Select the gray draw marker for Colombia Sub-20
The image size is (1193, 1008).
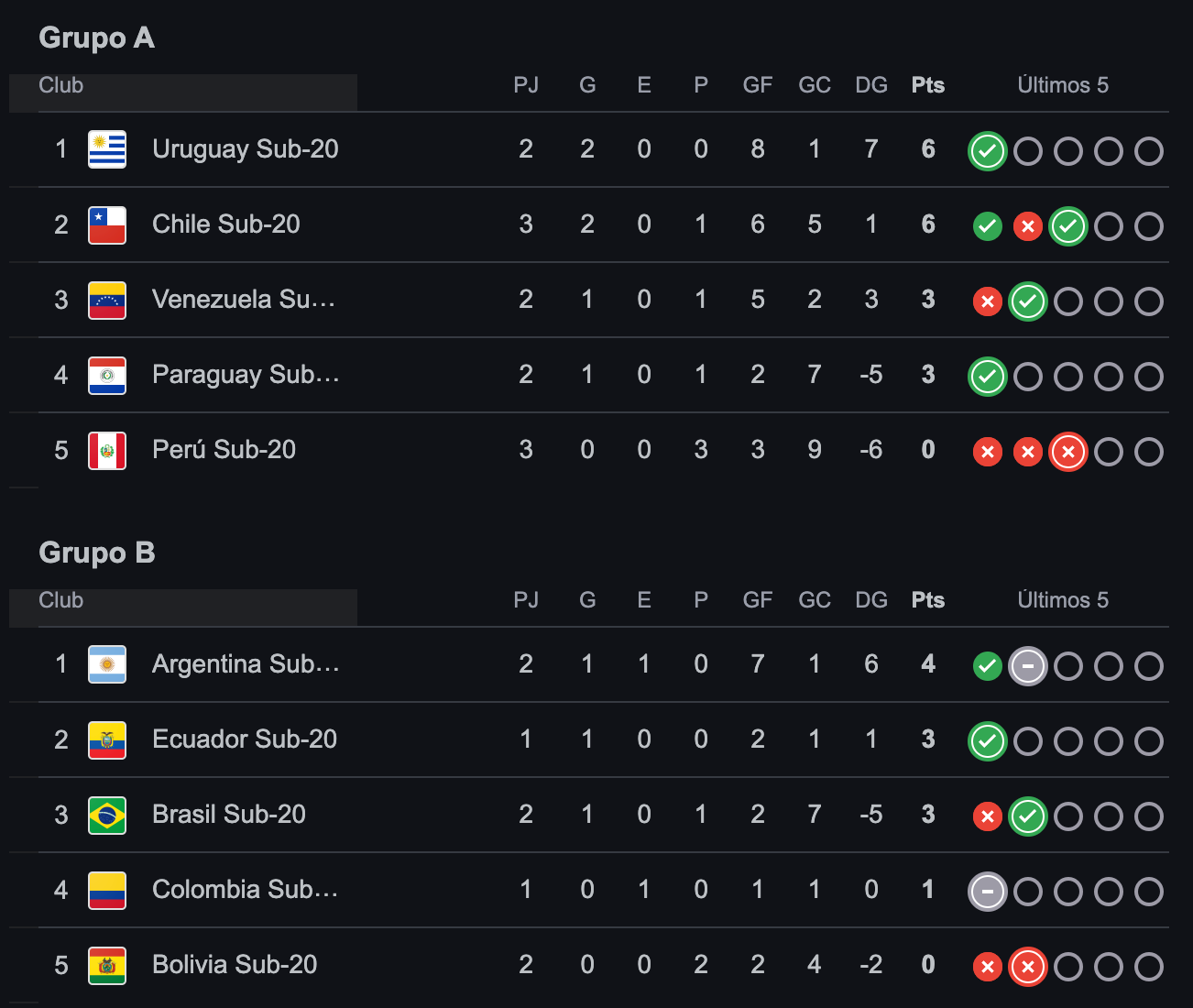(987, 890)
